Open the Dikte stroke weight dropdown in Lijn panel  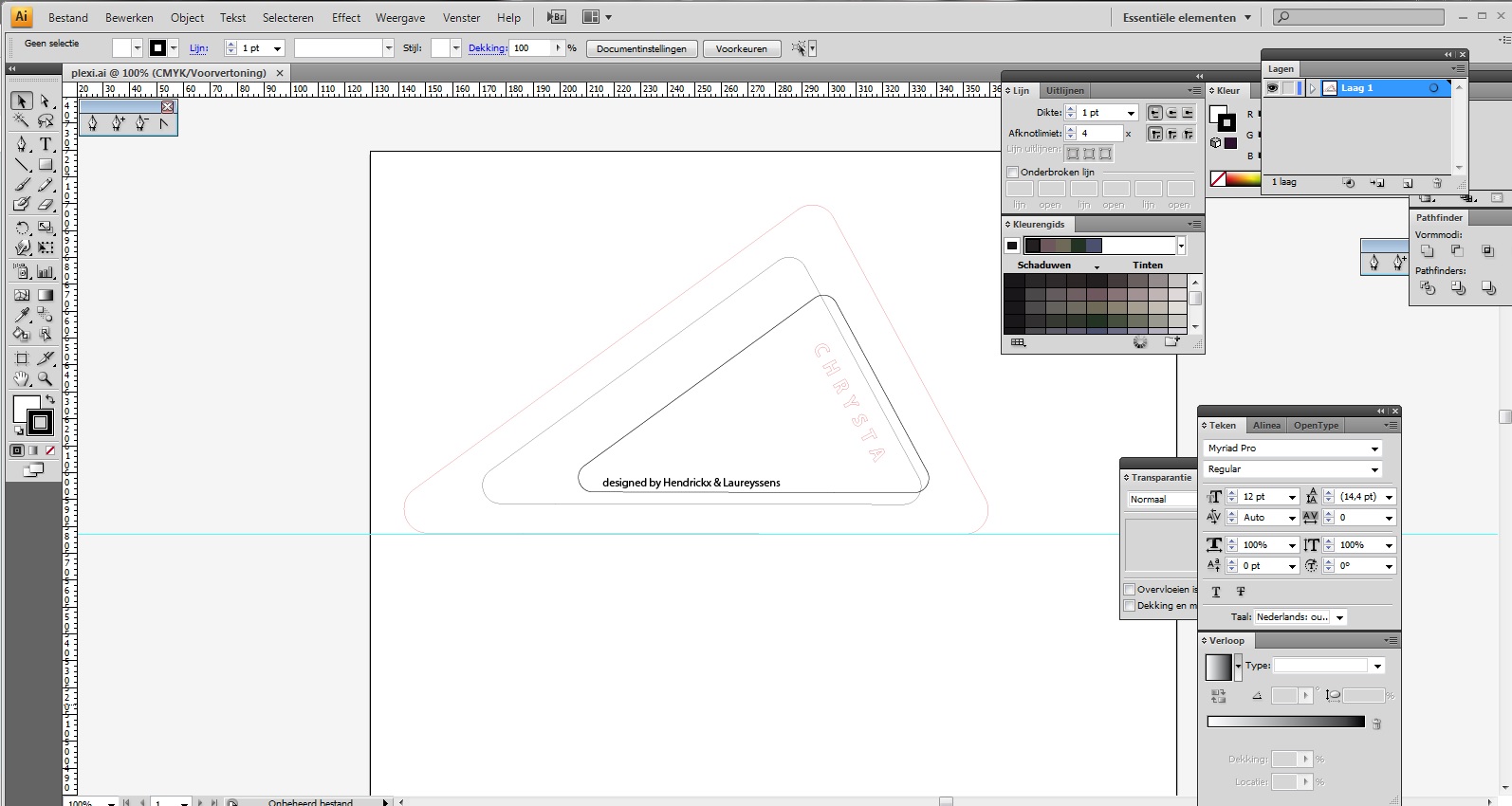point(1131,113)
